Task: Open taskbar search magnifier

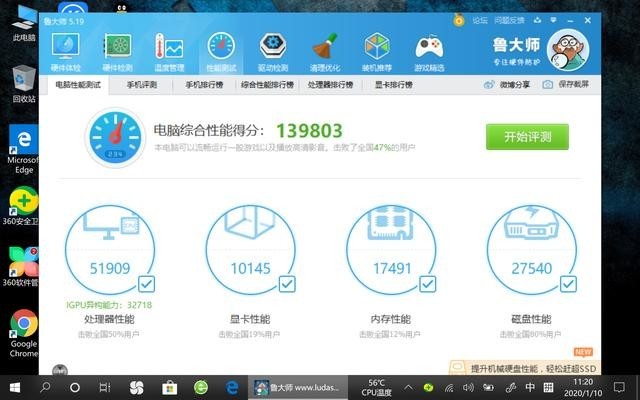Action: point(45,387)
